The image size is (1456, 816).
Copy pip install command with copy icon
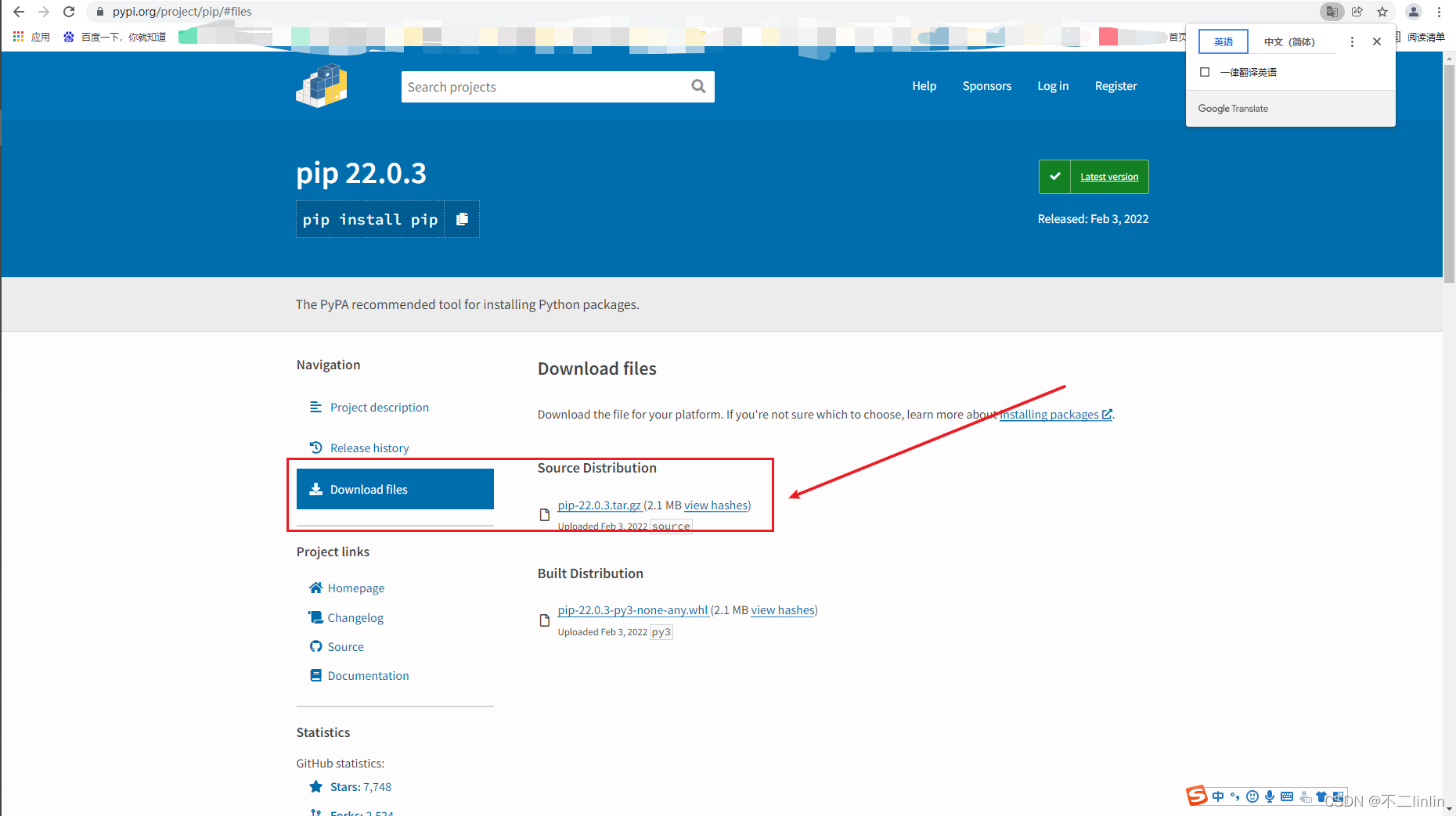point(462,219)
